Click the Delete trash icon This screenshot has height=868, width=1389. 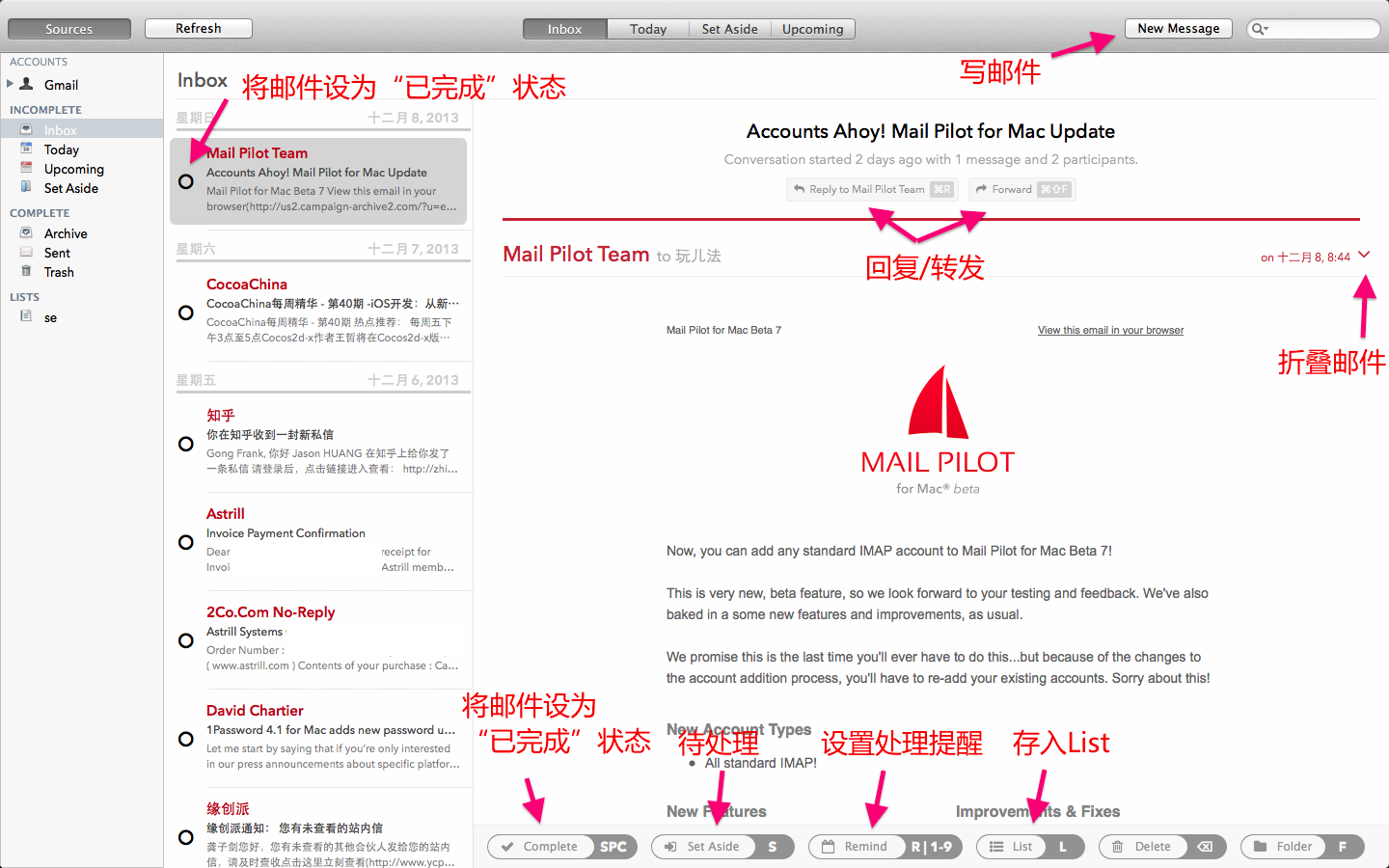tap(1117, 847)
